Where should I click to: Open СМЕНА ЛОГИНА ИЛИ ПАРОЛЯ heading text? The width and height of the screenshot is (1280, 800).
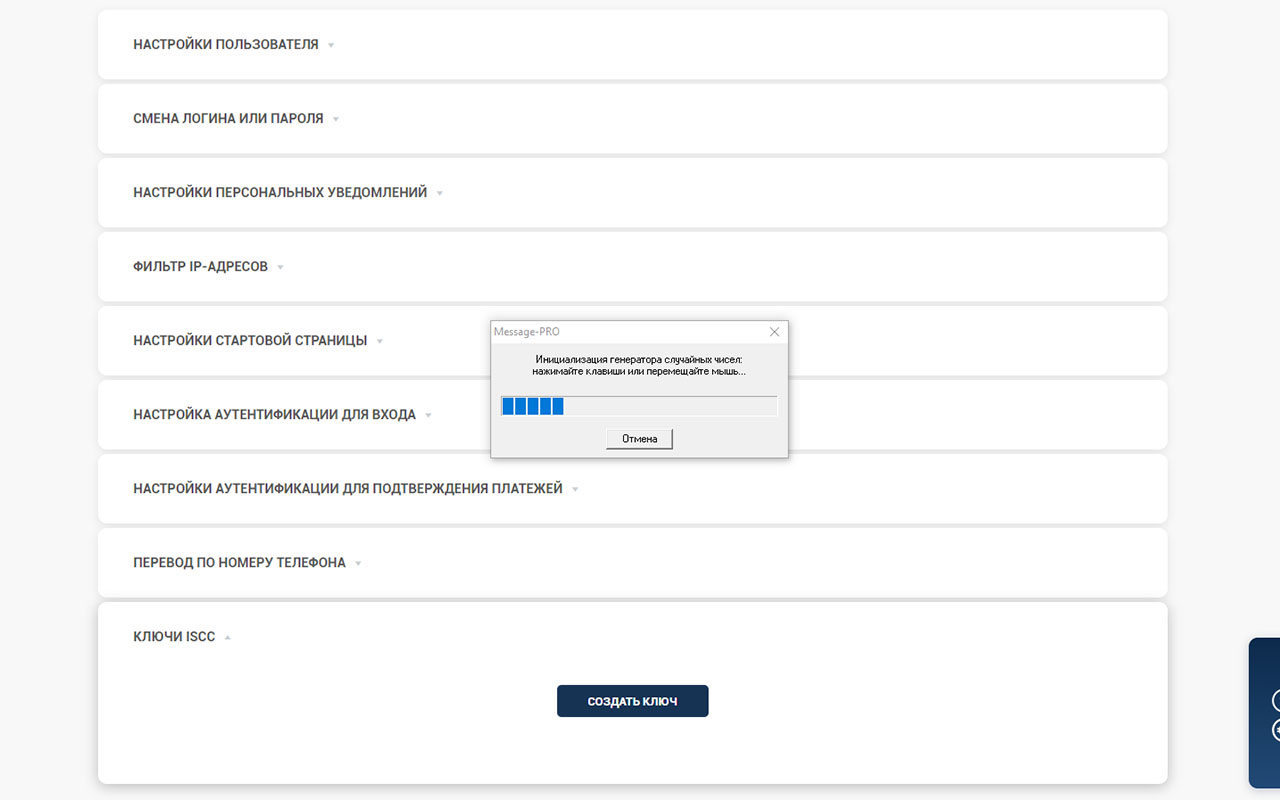pos(228,119)
